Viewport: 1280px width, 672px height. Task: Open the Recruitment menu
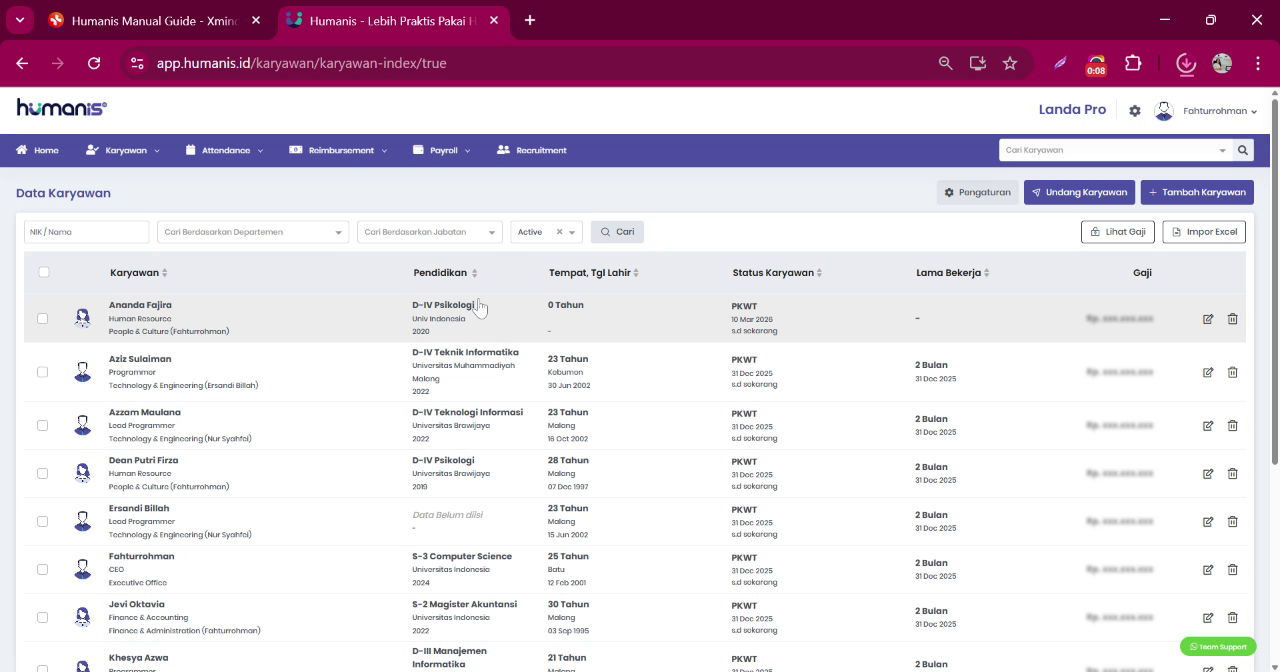click(x=531, y=150)
